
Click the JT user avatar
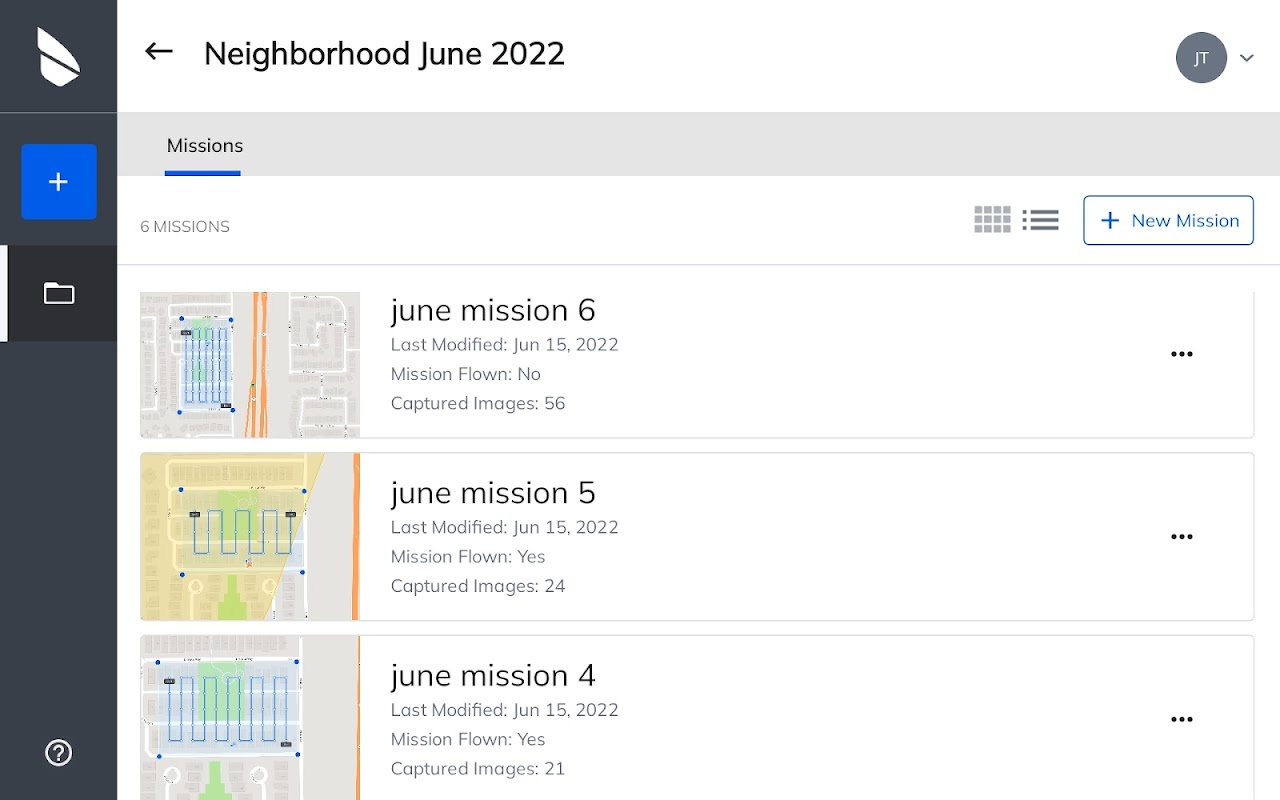(1201, 58)
